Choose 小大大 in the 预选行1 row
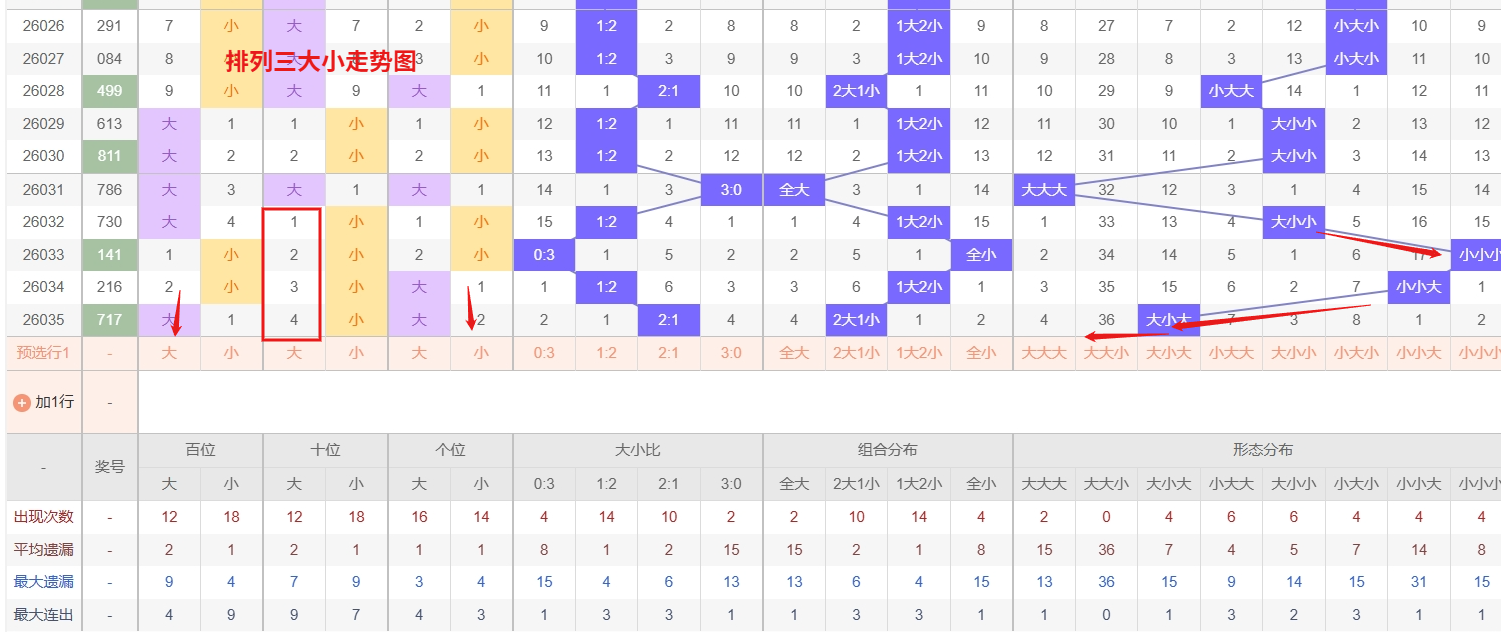Viewport: 1501px width, 632px height. (1231, 353)
